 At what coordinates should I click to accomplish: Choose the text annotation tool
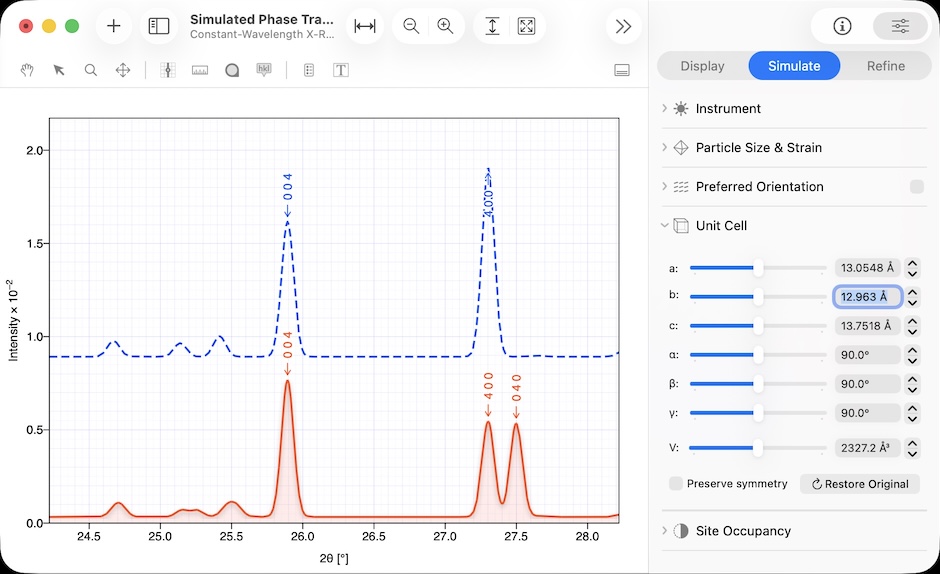point(341,70)
